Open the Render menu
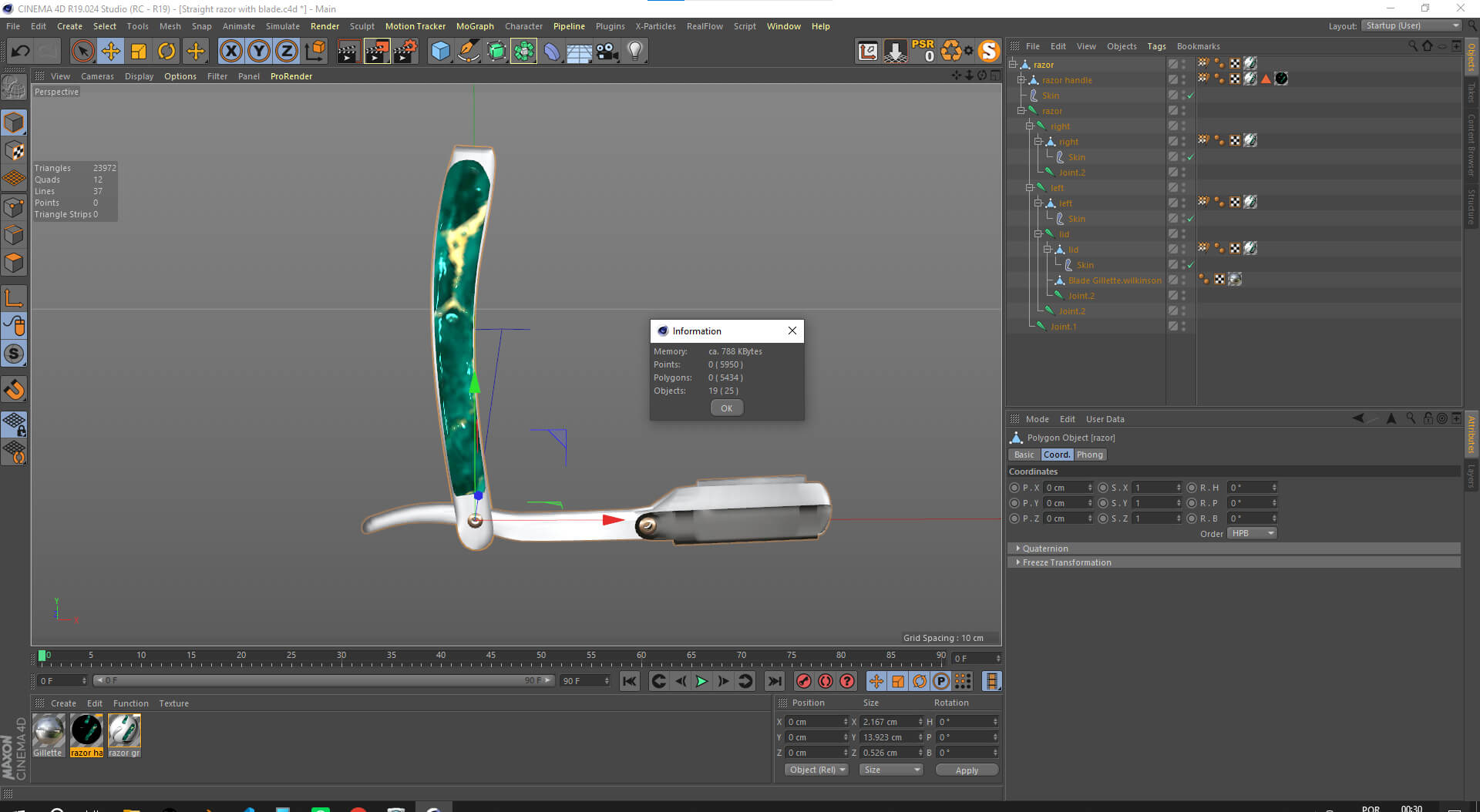The image size is (1480, 812). [325, 26]
